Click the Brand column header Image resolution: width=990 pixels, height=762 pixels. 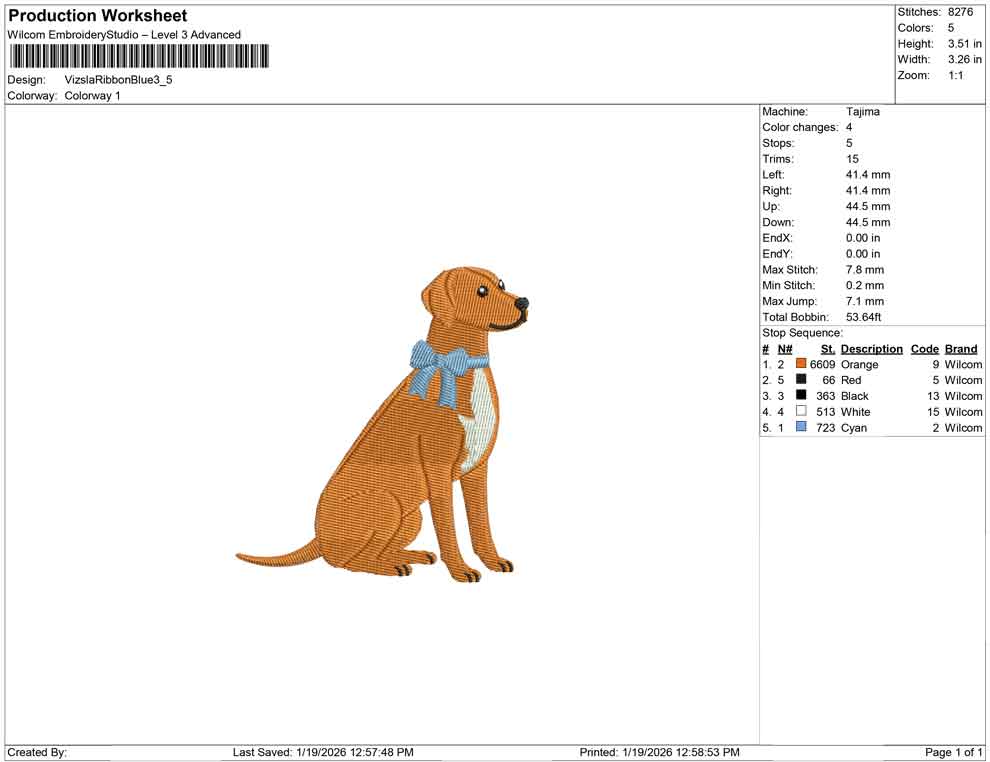click(x=960, y=348)
